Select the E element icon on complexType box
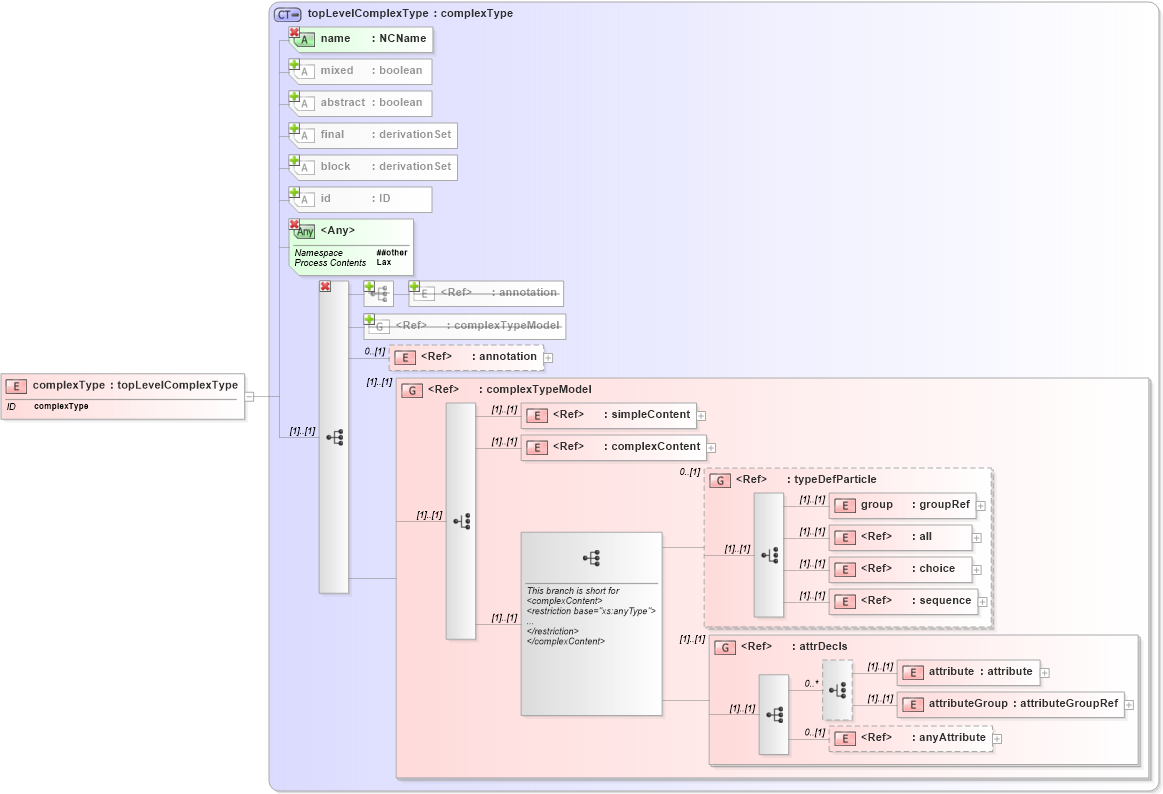This screenshot has width=1163, height=794. (x=14, y=384)
